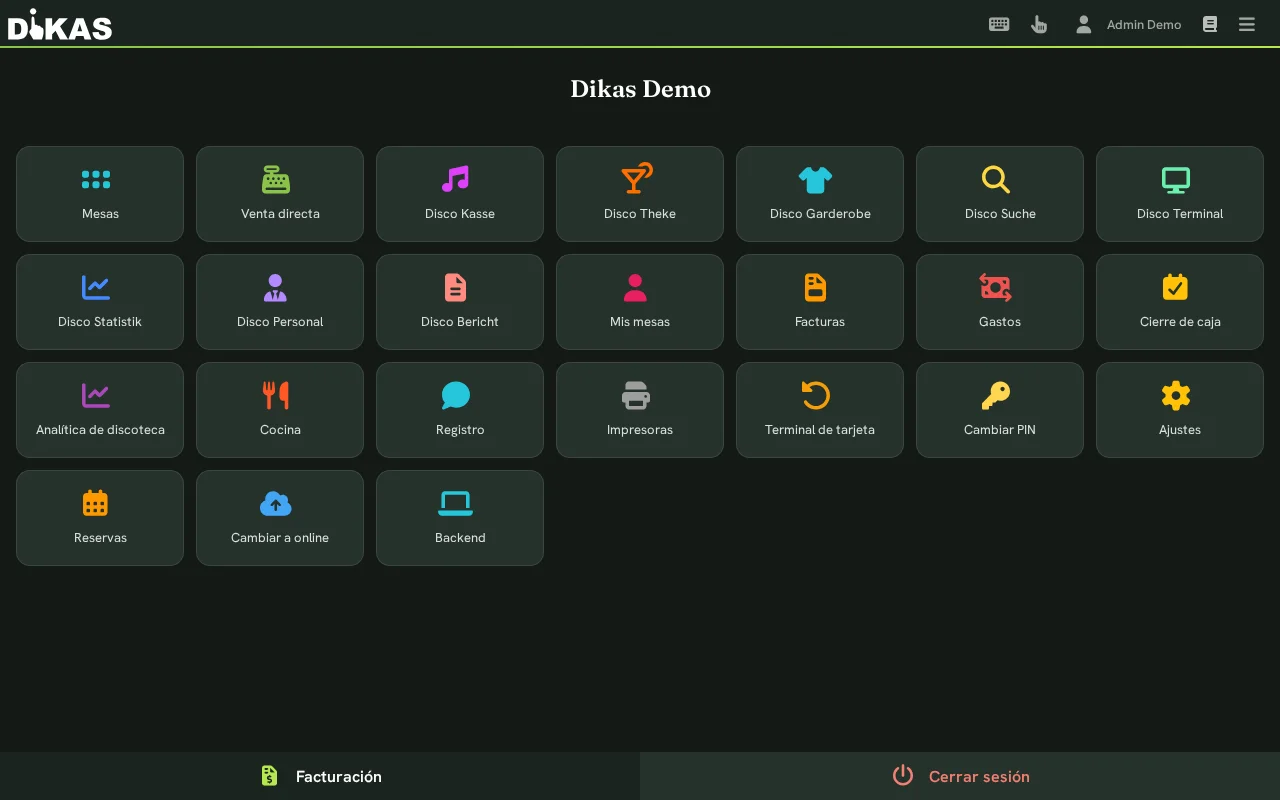Open Analítica de discoteca tile

pos(100,410)
